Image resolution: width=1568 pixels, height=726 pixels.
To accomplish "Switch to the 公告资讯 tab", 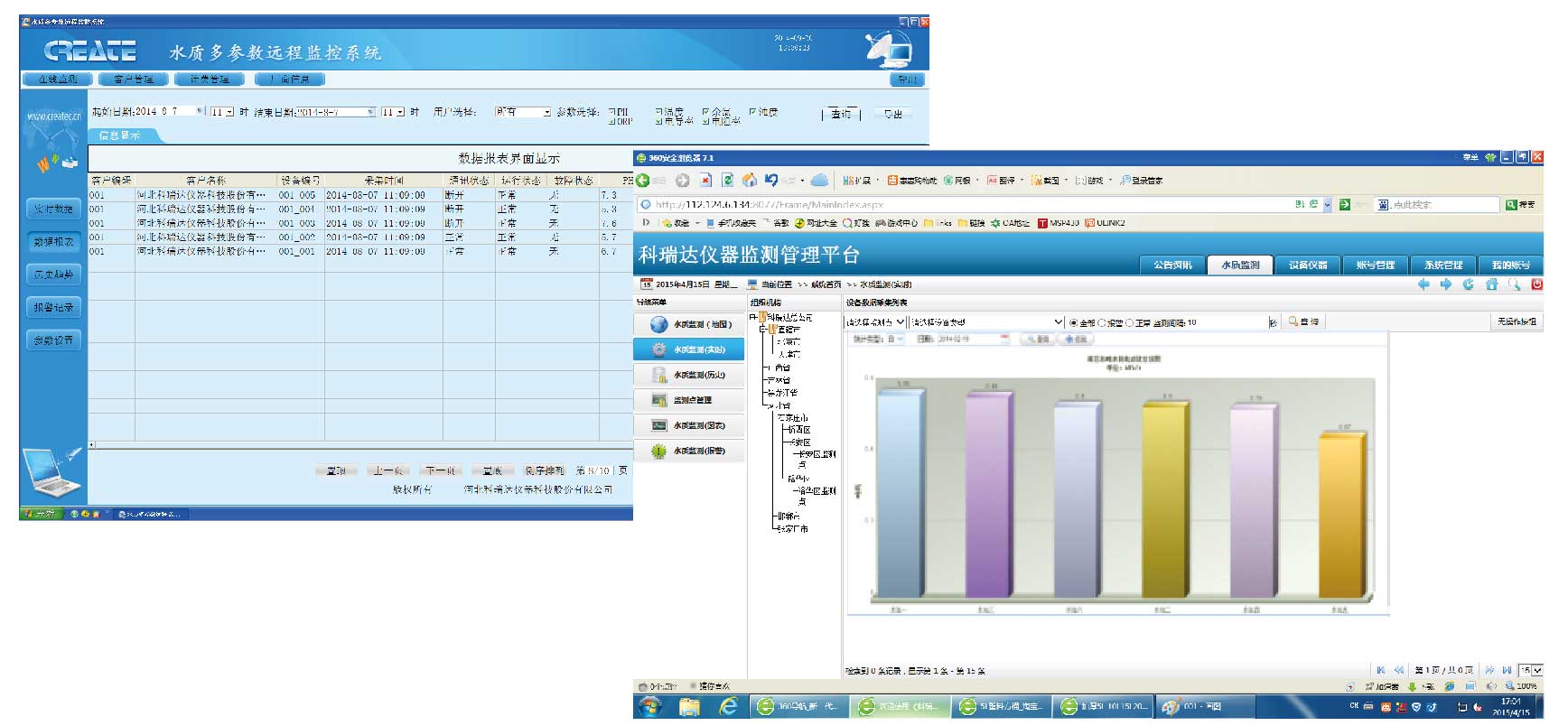I will [x=1172, y=265].
